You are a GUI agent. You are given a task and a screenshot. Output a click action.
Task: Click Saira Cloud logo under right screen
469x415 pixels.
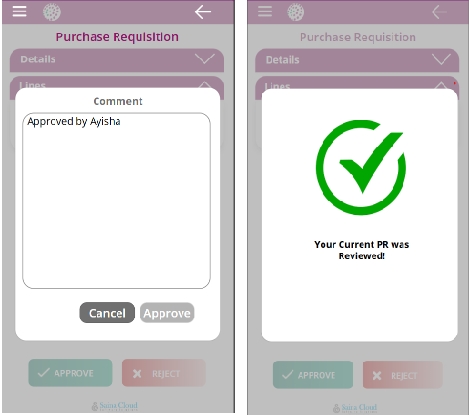tap(355, 408)
